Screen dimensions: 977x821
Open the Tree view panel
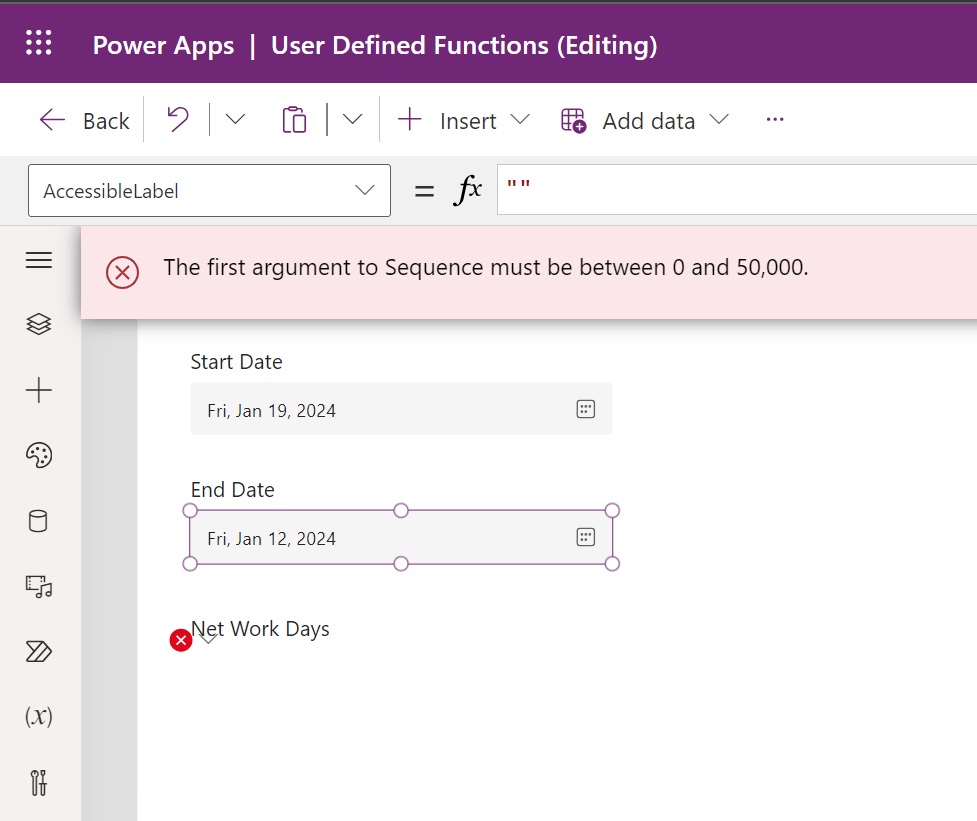[x=38, y=324]
